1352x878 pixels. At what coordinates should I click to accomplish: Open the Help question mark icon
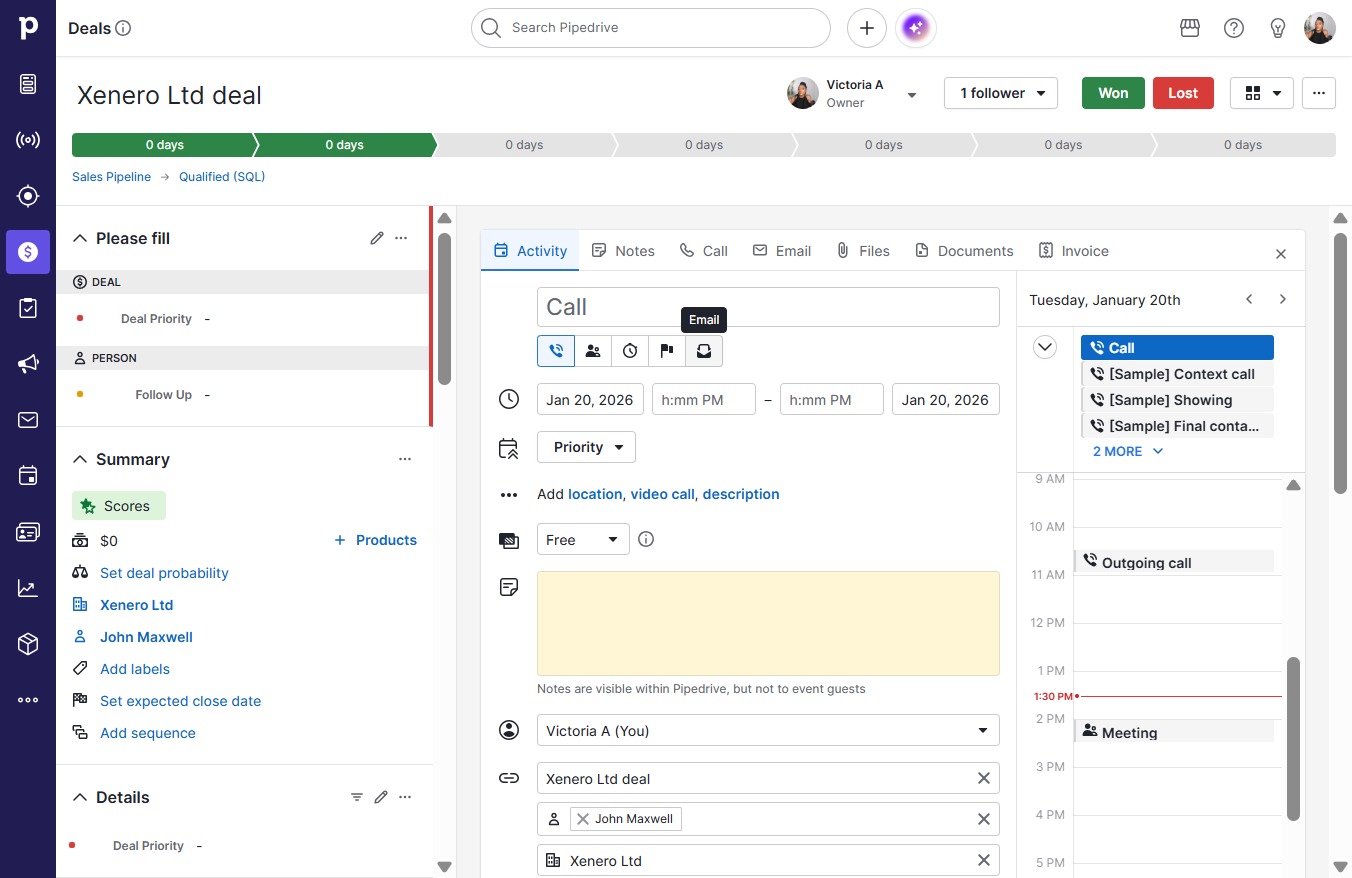pos(1234,28)
